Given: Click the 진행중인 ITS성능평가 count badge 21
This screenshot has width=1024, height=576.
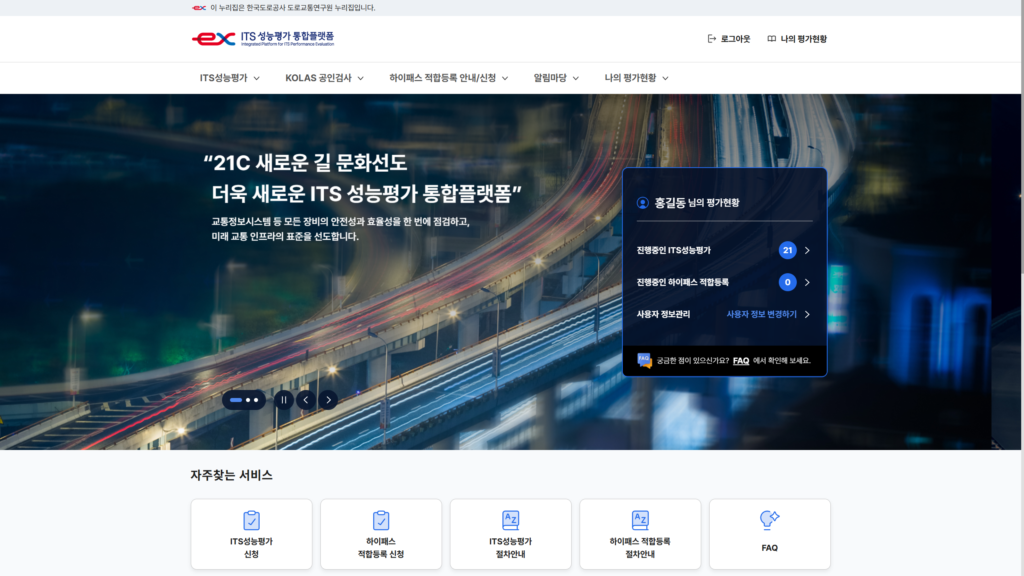Looking at the screenshot, I should (x=787, y=250).
